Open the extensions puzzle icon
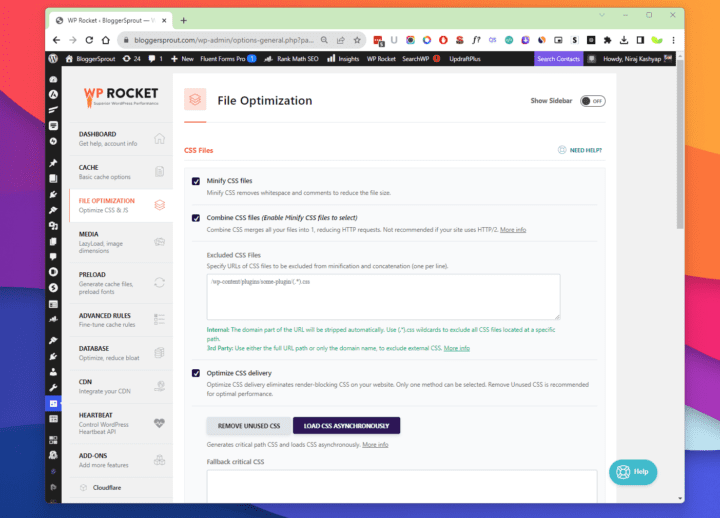 (x=608, y=40)
